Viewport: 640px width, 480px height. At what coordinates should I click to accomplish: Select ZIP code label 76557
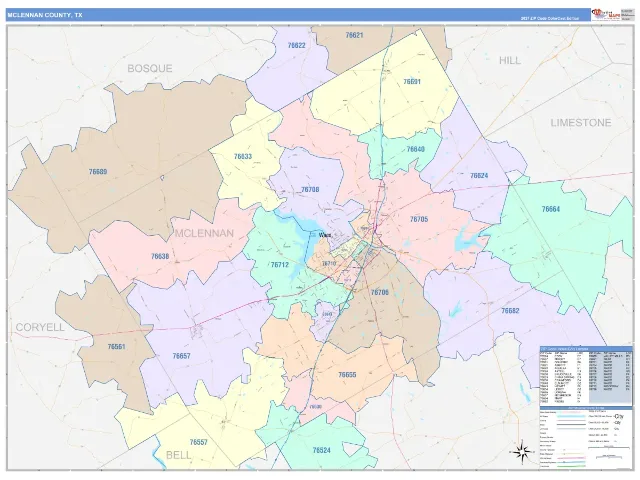tap(199, 442)
